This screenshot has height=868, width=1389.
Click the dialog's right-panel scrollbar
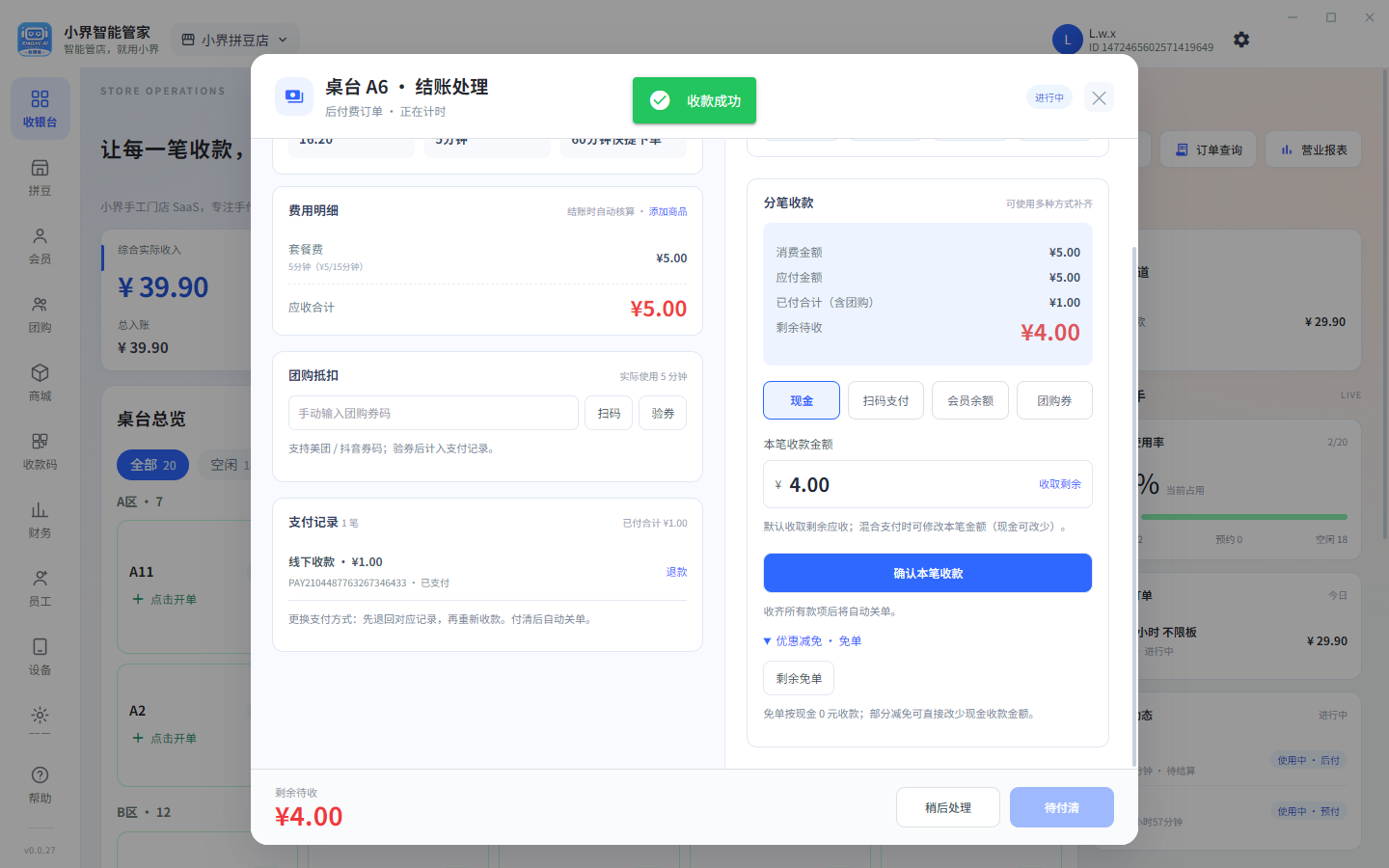[x=1134, y=506]
